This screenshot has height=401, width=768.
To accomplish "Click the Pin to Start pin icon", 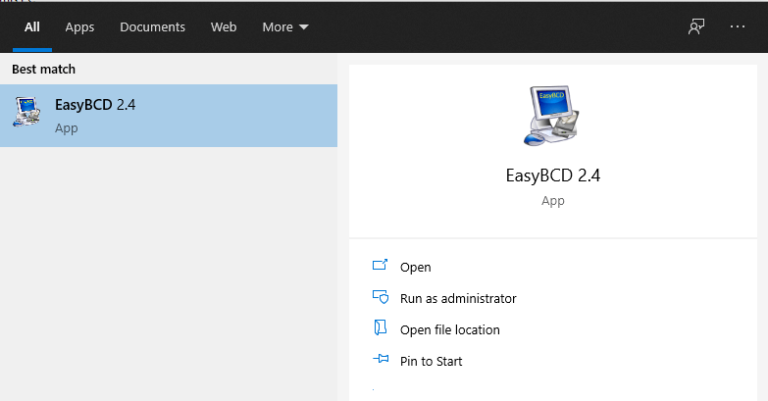I will tap(381, 359).
